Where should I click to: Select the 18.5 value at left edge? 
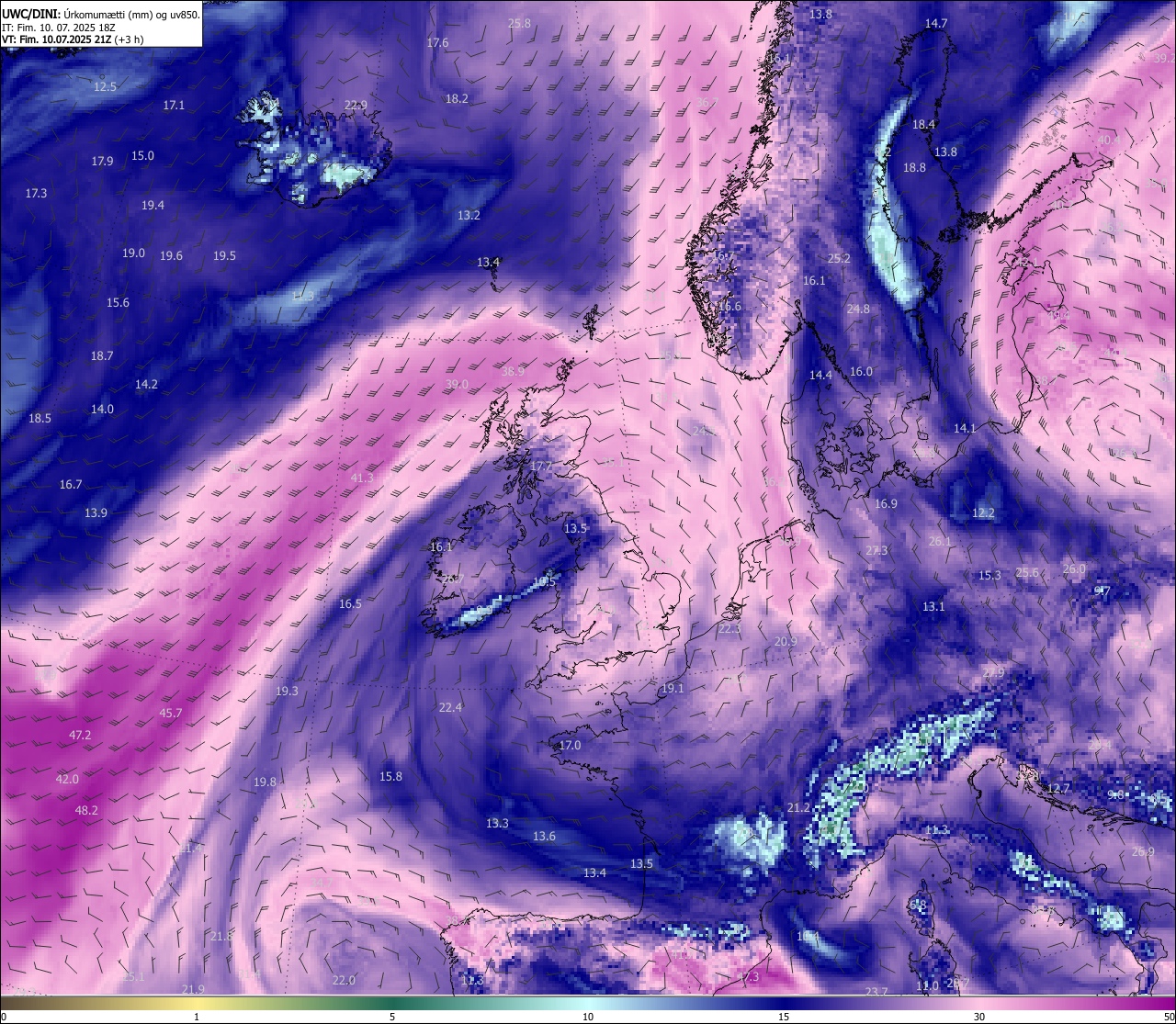pyautogui.click(x=40, y=418)
